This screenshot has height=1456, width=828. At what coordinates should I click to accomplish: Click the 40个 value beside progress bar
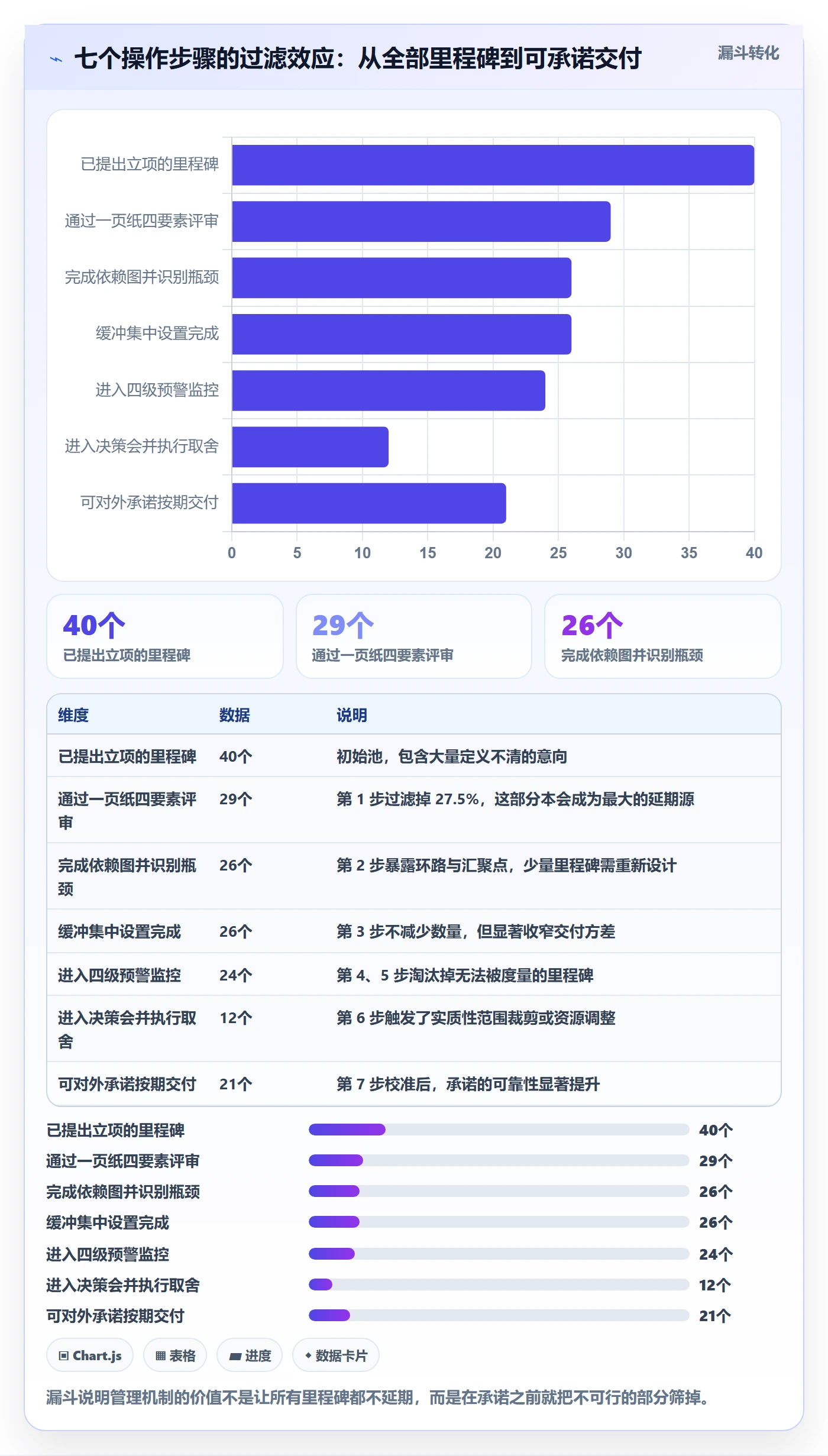pos(716,1130)
